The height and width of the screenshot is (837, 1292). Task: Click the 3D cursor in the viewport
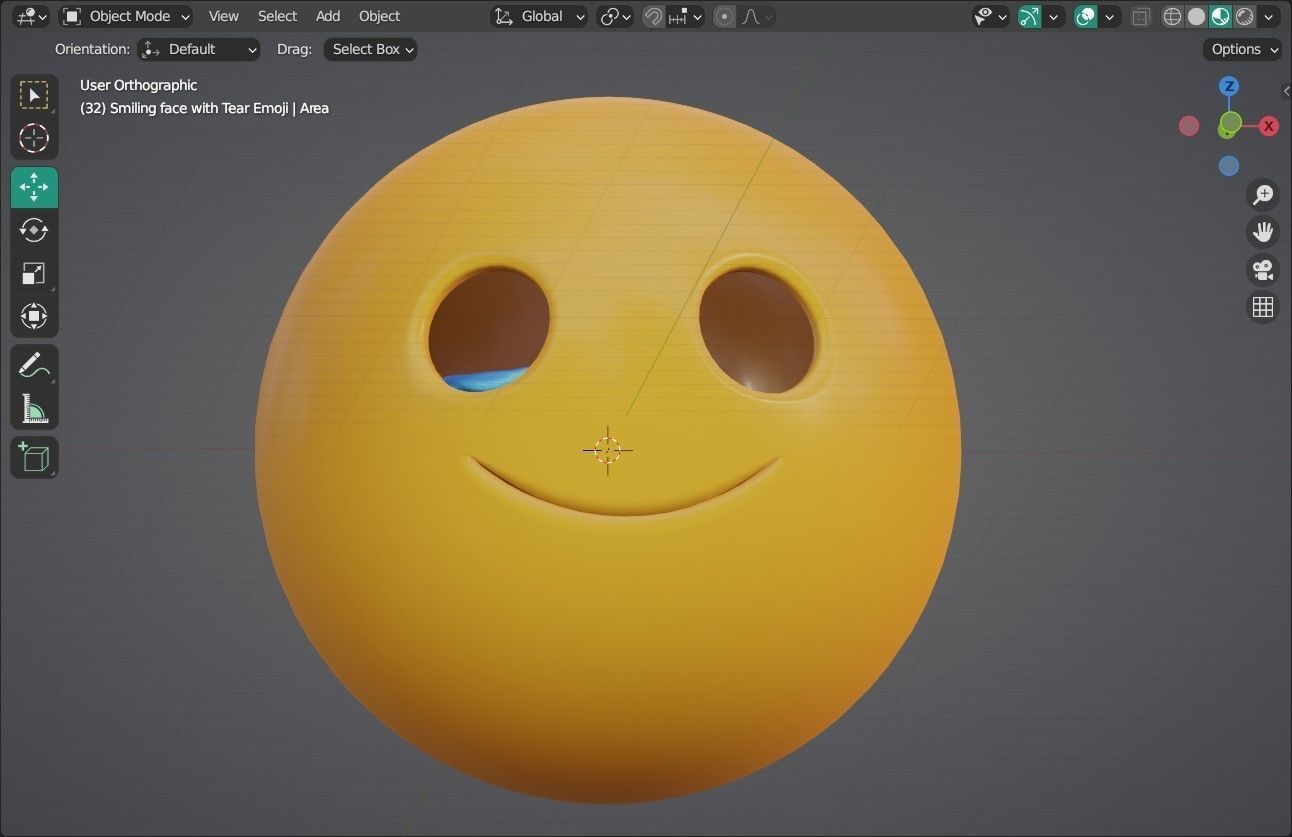pyautogui.click(x=608, y=450)
